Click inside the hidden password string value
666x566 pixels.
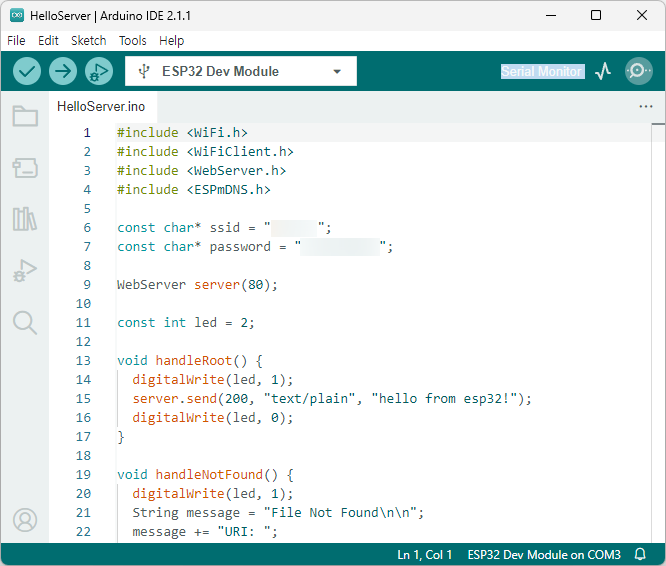point(340,247)
